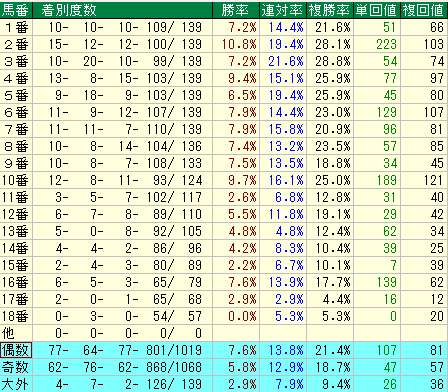Select the 7番 row label
Screen dimensions: 448x392
tap(16, 129)
